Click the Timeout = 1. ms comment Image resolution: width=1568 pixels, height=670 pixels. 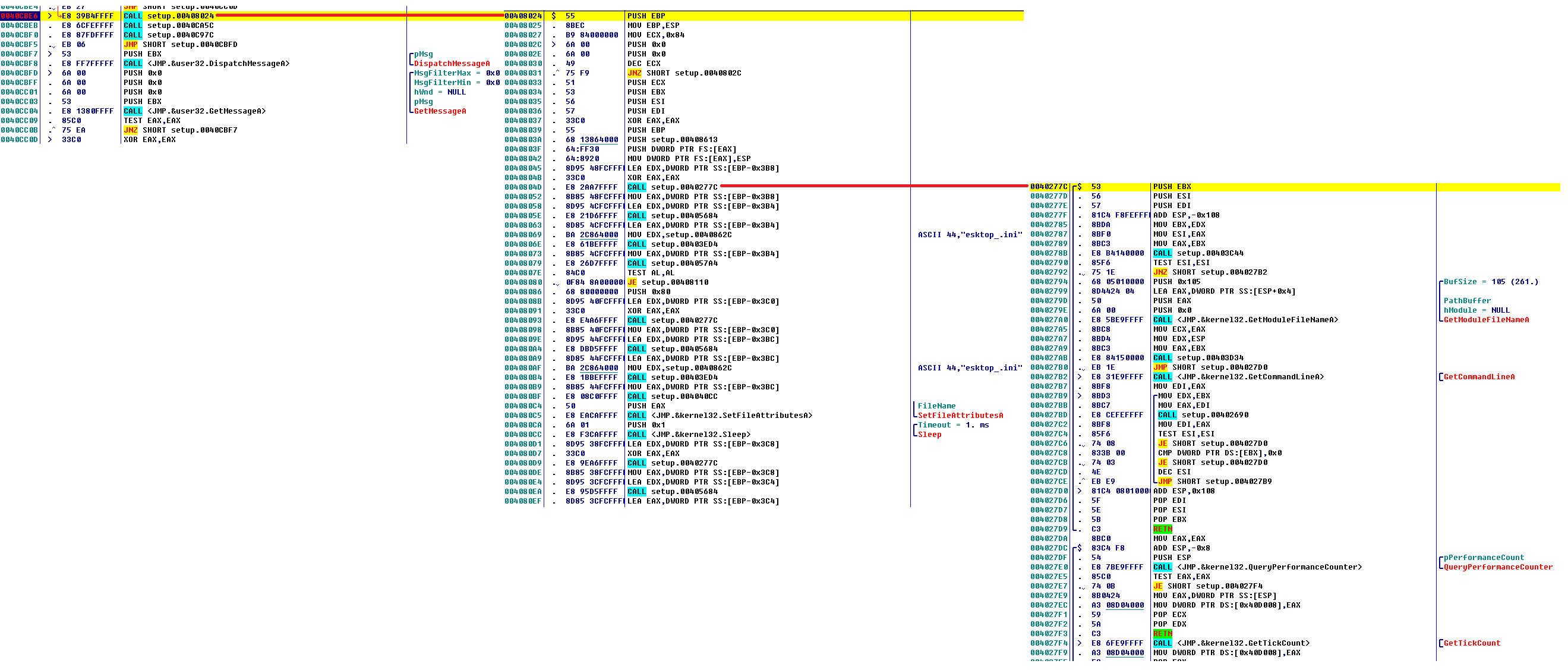952,425
